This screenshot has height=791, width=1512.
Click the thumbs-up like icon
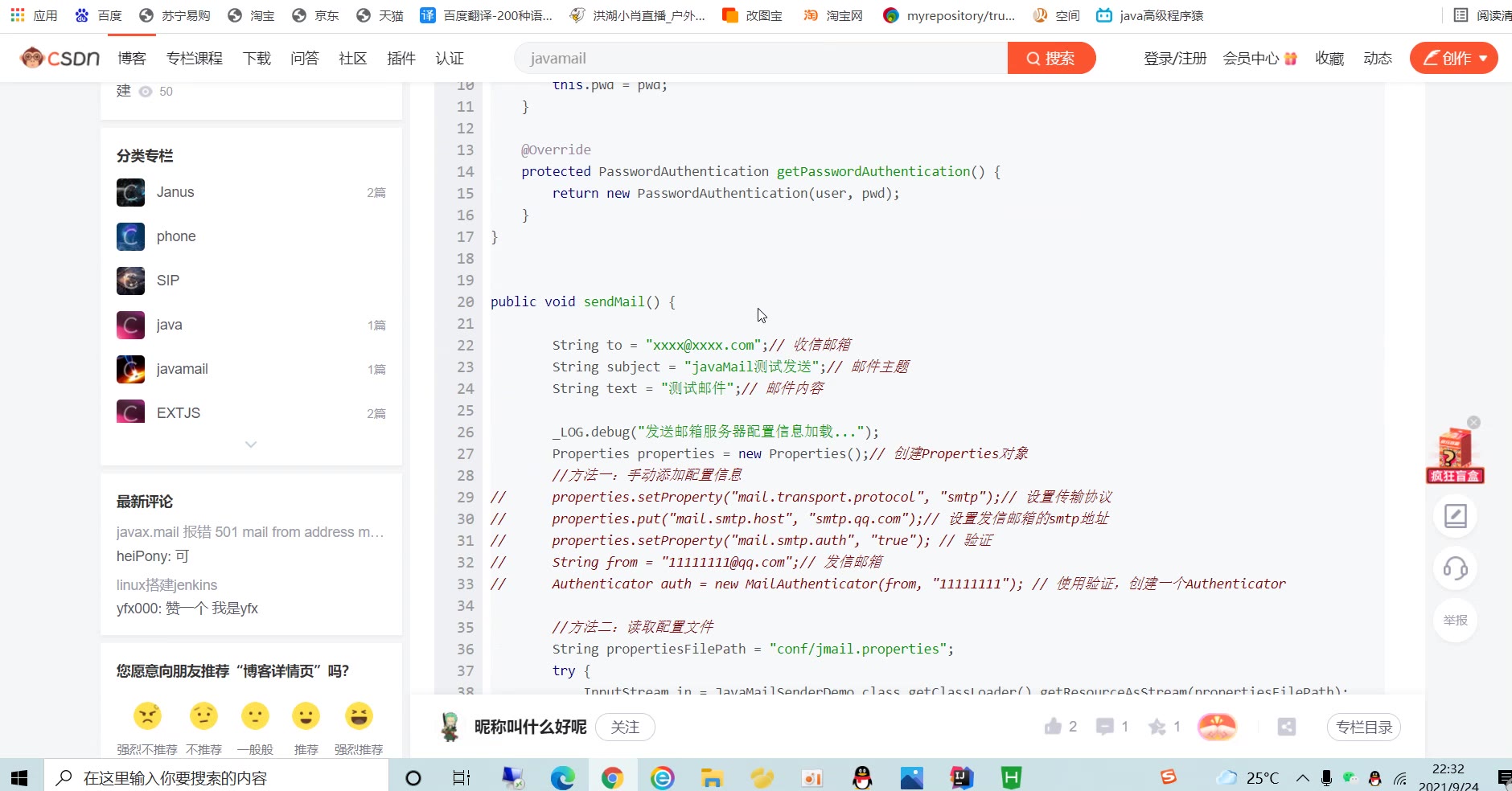(1053, 727)
